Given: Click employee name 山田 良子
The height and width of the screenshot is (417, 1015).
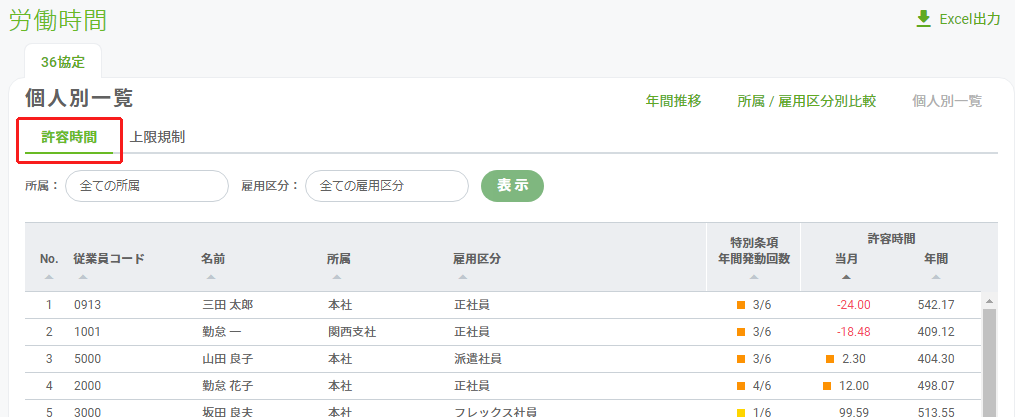Looking at the screenshot, I should click(x=227, y=359).
